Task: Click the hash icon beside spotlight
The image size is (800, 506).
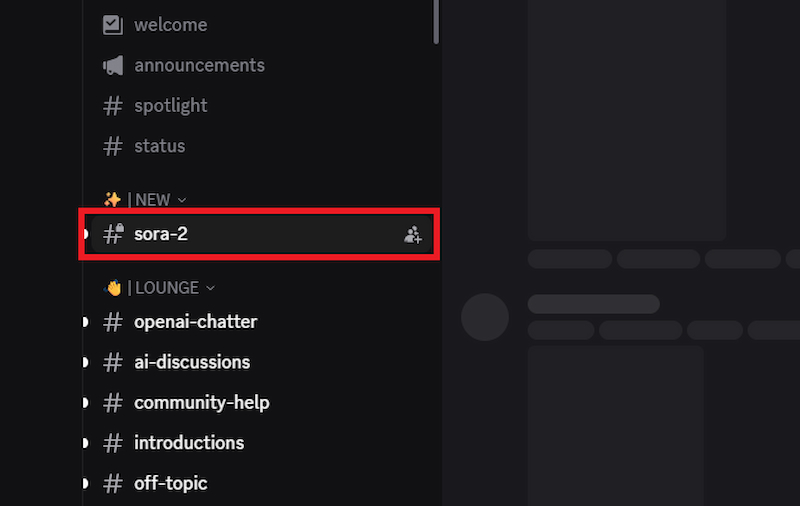Action: pos(113,105)
